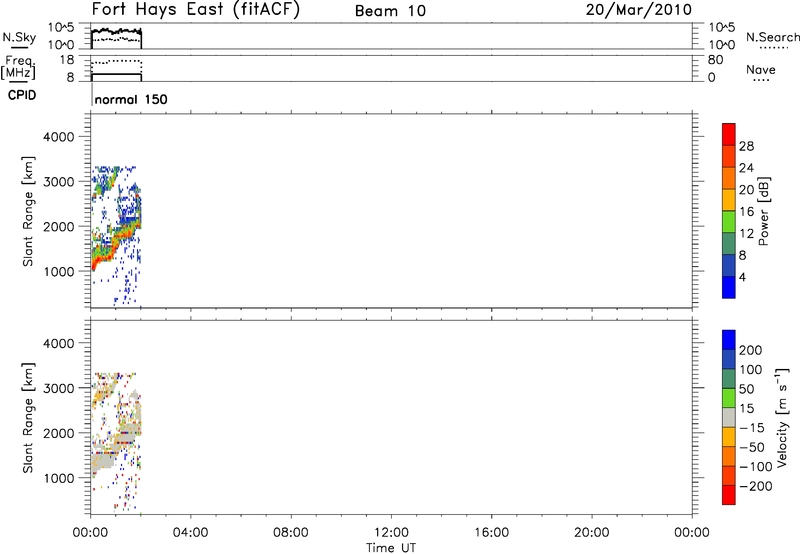Click '-15' on the Velocity color bar

(752, 428)
